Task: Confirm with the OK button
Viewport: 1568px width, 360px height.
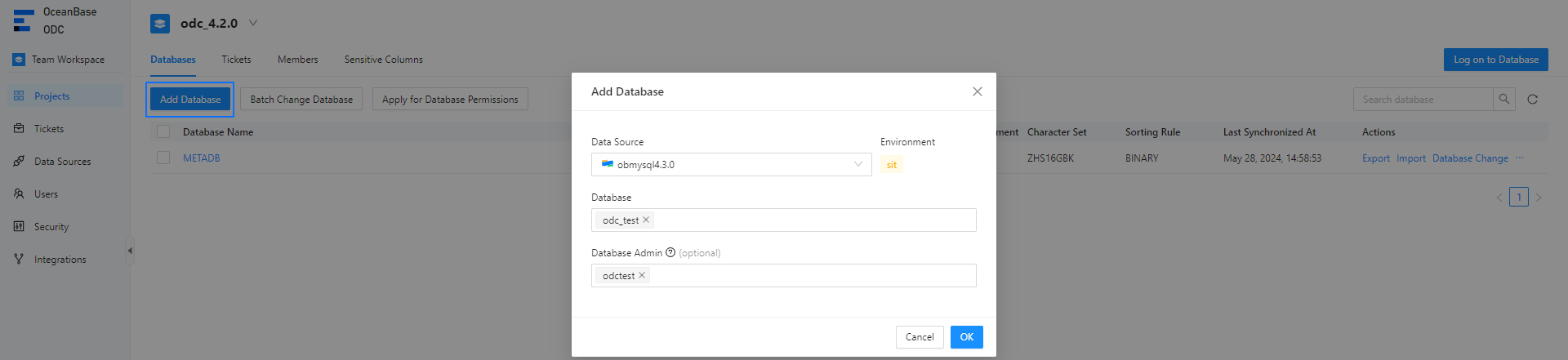Action: [966, 337]
